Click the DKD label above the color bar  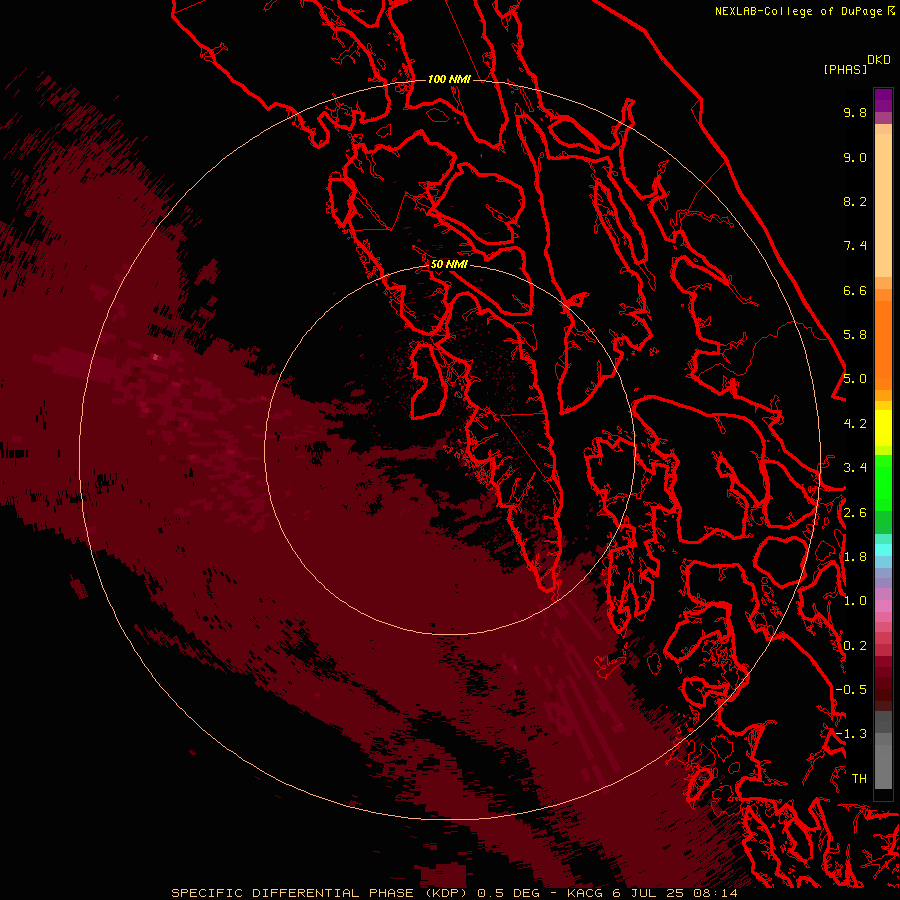879,60
